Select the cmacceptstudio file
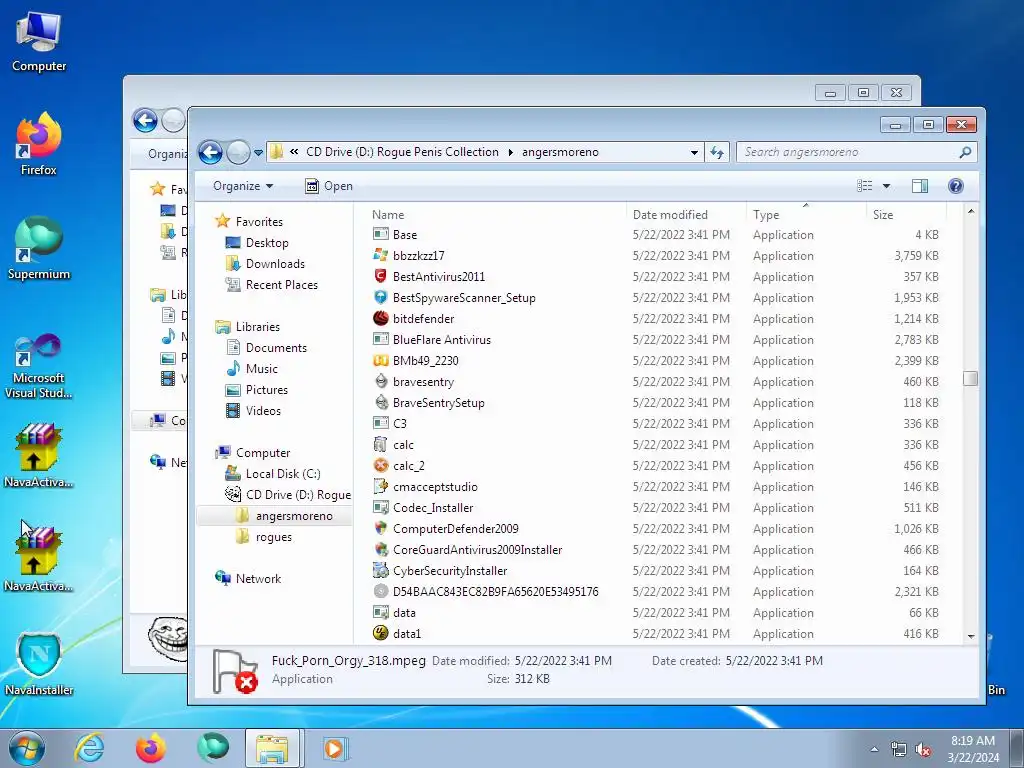The image size is (1024, 768). pyautogui.click(x=435, y=487)
